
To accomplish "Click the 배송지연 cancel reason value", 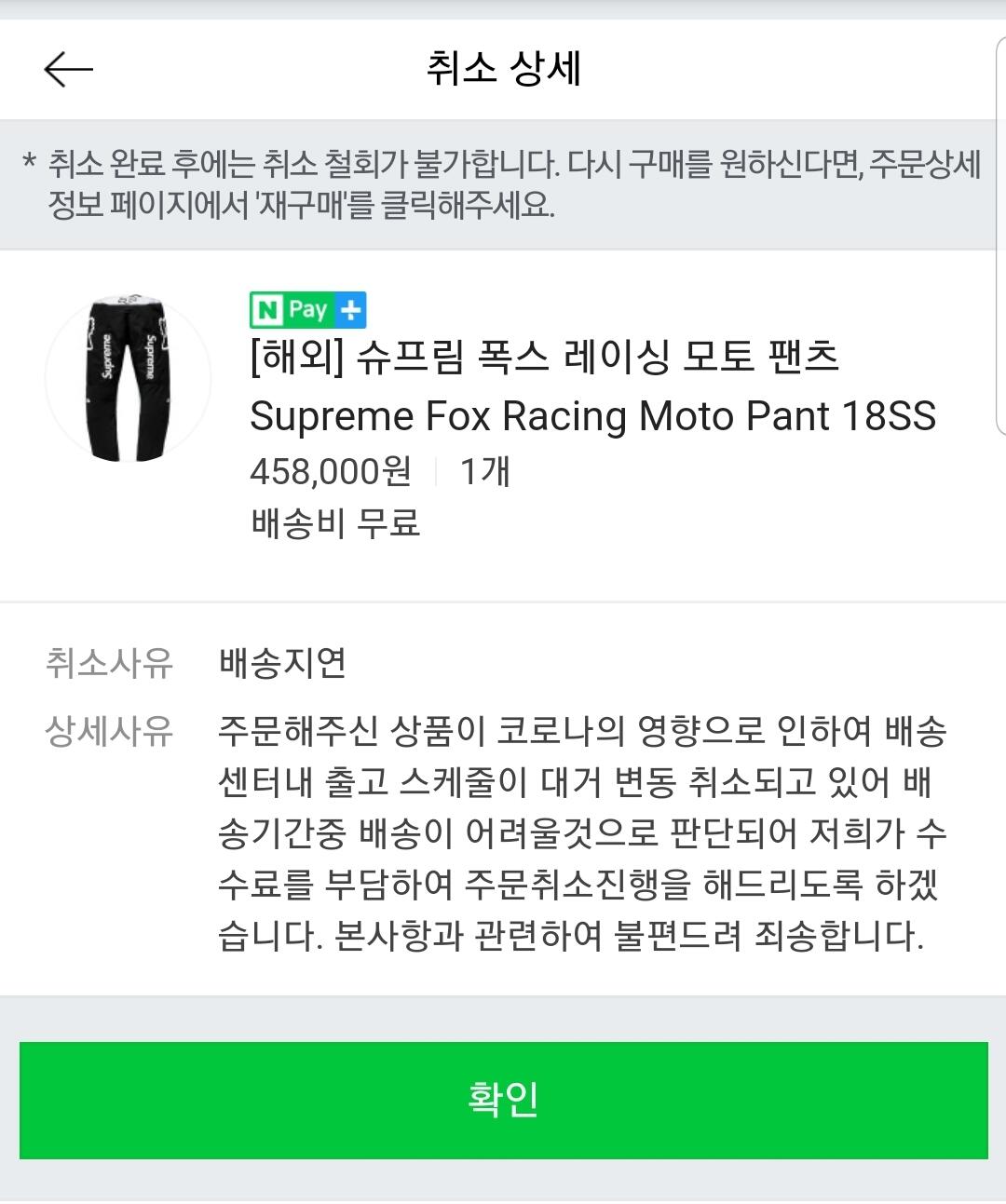I will point(282,663).
